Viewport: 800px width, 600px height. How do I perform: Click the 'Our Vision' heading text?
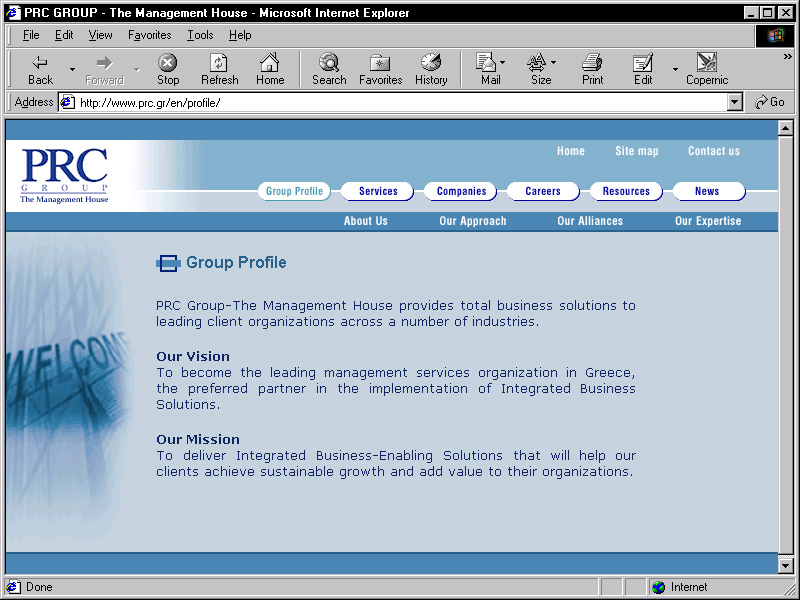click(193, 356)
